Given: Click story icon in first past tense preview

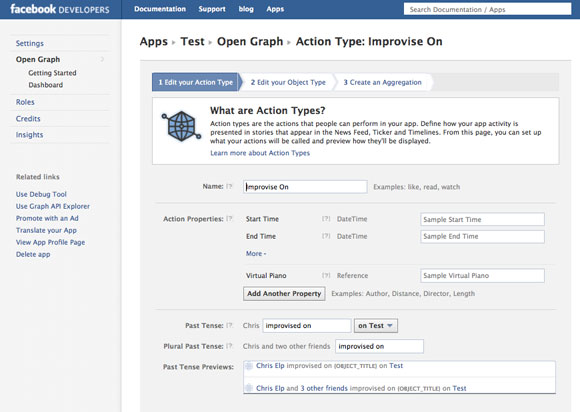Looking at the screenshot, I should point(249,366).
